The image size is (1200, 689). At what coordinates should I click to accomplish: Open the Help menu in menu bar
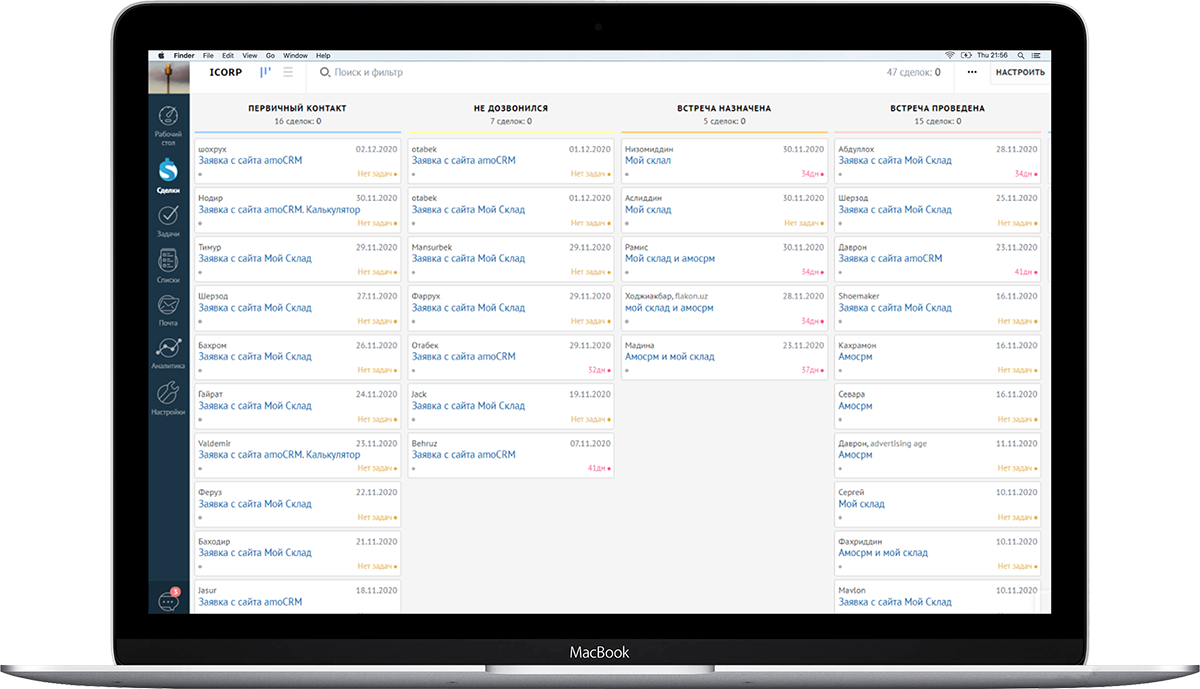(x=323, y=55)
